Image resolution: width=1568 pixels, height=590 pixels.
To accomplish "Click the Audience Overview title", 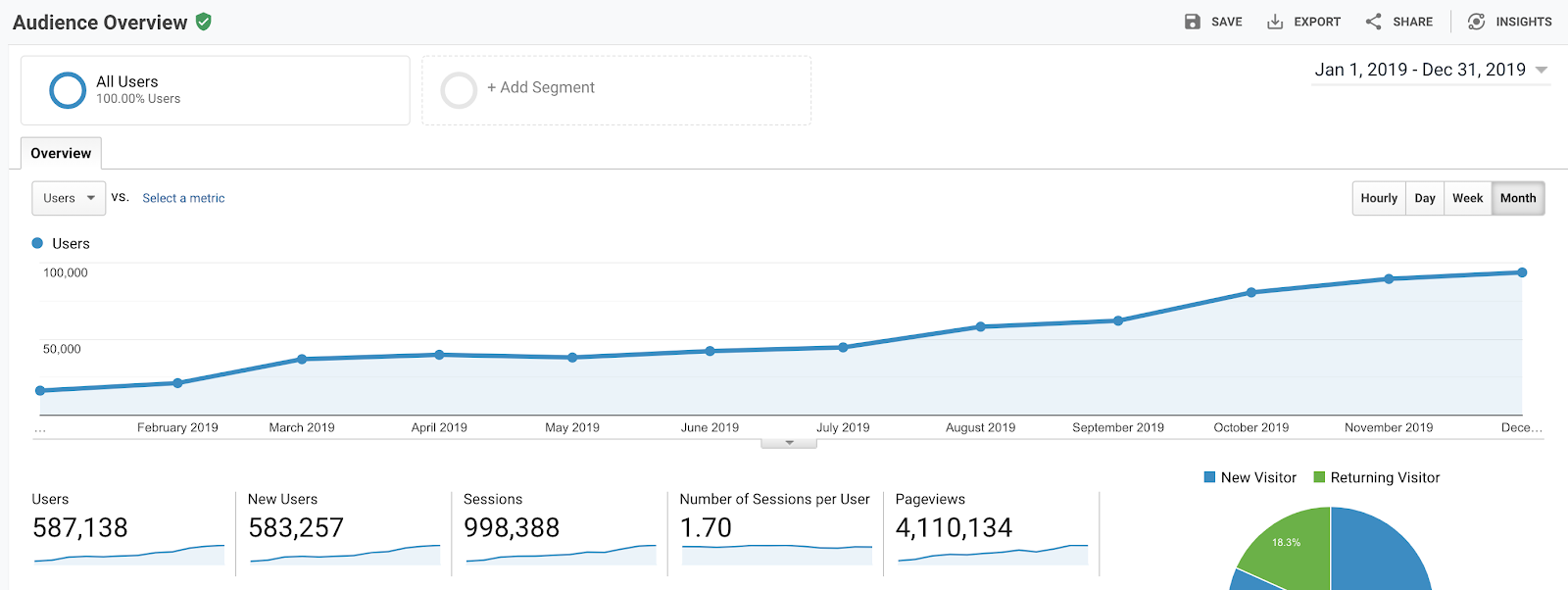I will (100, 23).
